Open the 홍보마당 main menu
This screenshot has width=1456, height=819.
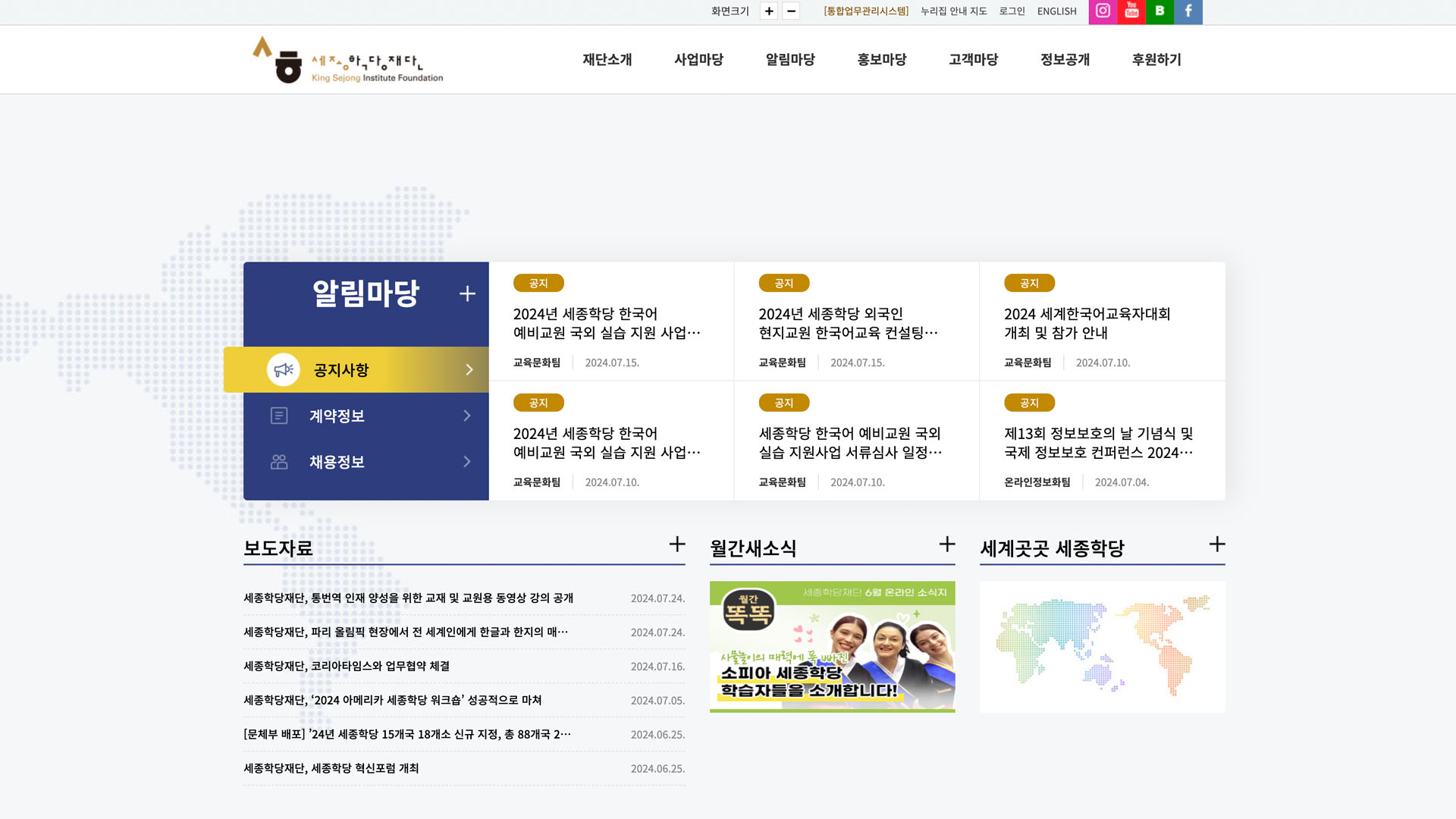click(882, 59)
